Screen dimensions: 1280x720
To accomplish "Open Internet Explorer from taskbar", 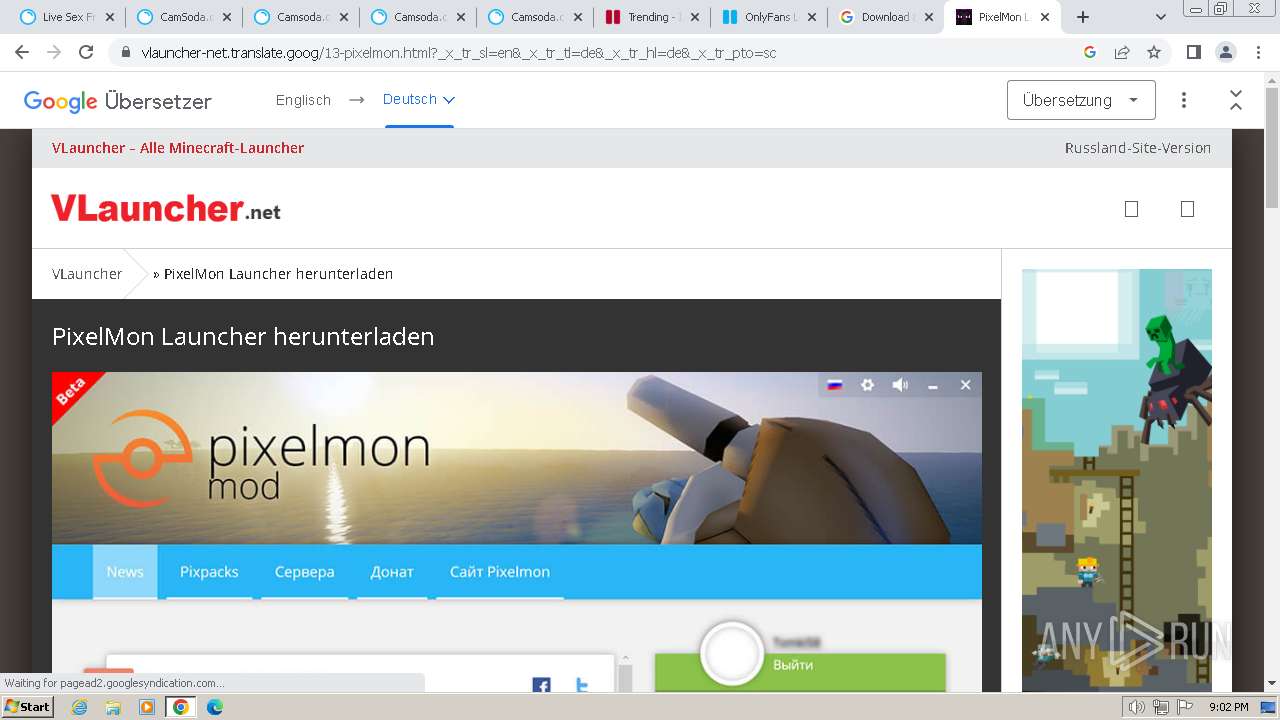I will (x=80, y=707).
